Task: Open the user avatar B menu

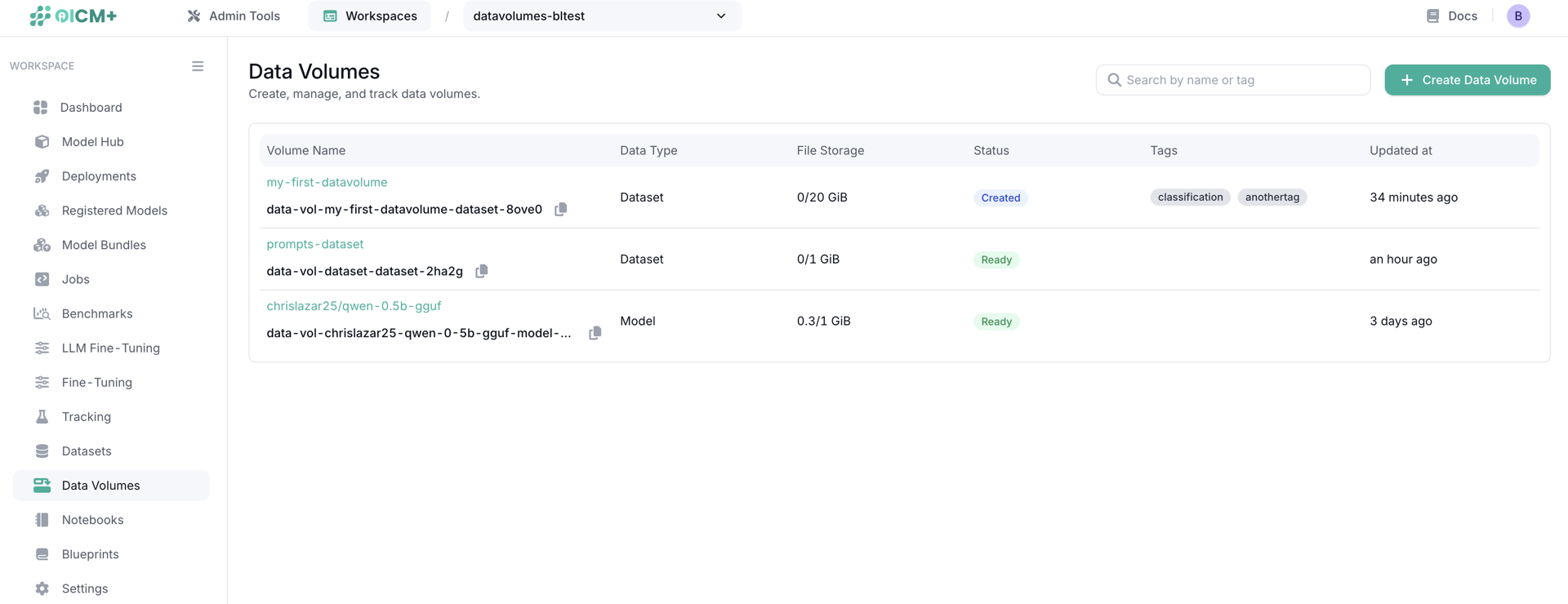Action: click(x=1517, y=16)
